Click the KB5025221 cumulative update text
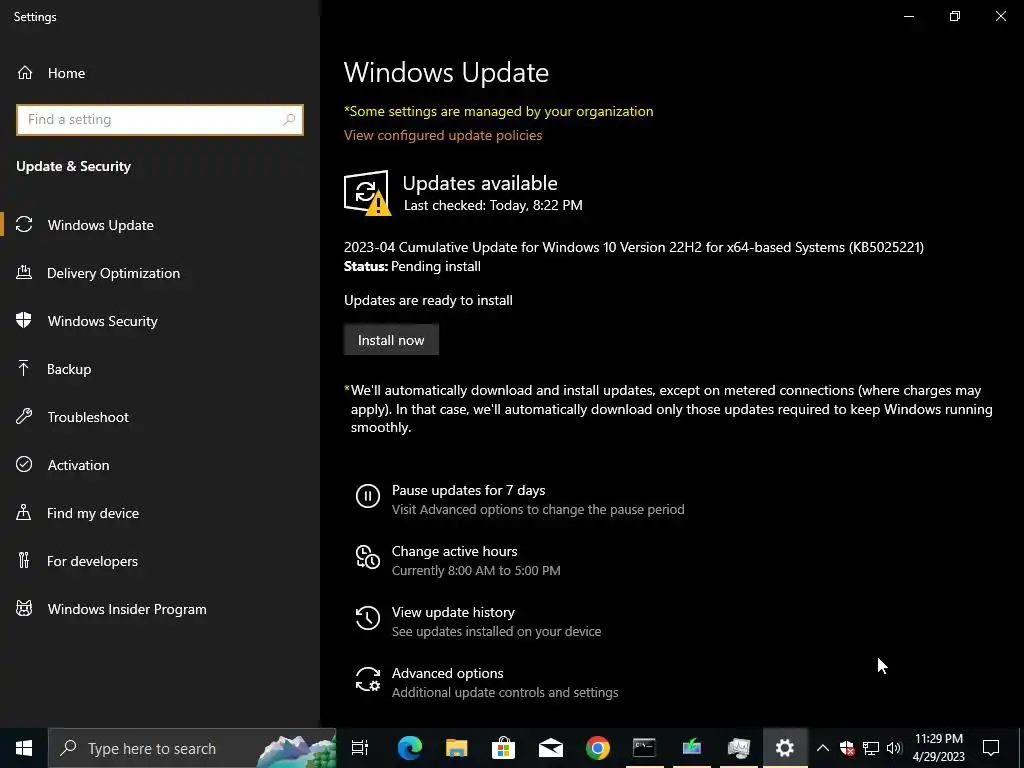The height and width of the screenshot is (768, 1024). coord(633,247)
